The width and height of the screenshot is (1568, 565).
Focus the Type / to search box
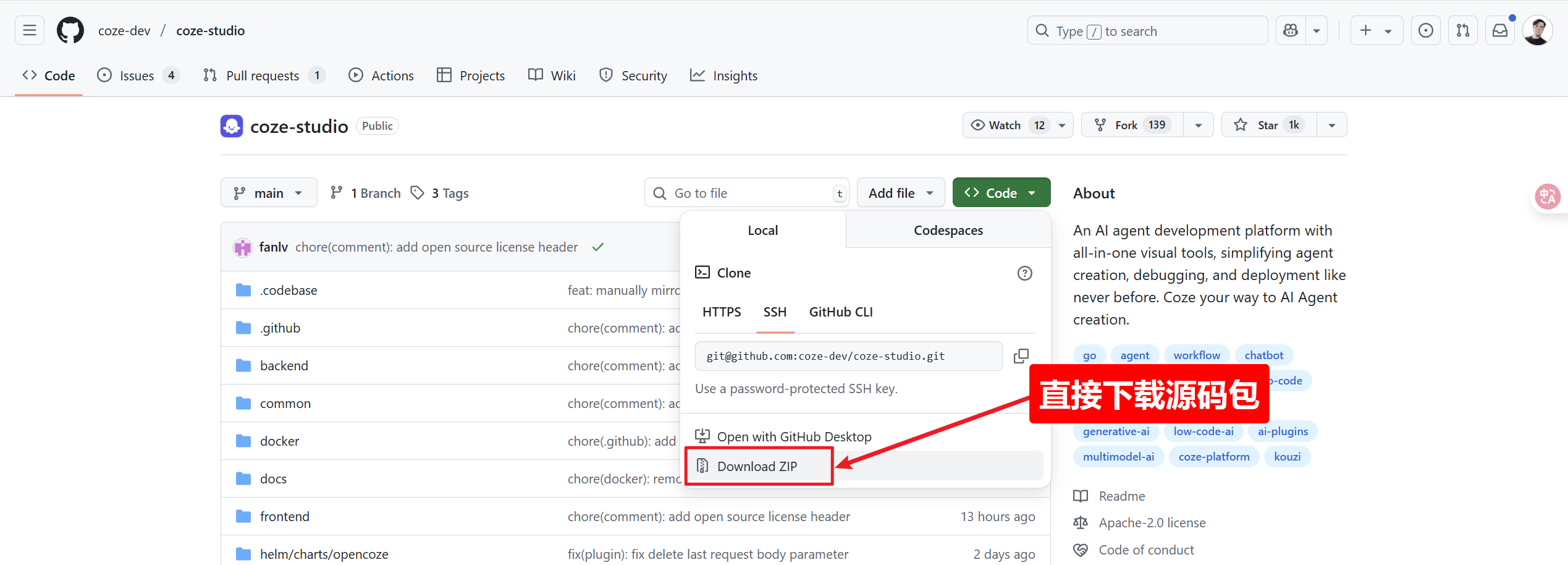pos(1147,30)
